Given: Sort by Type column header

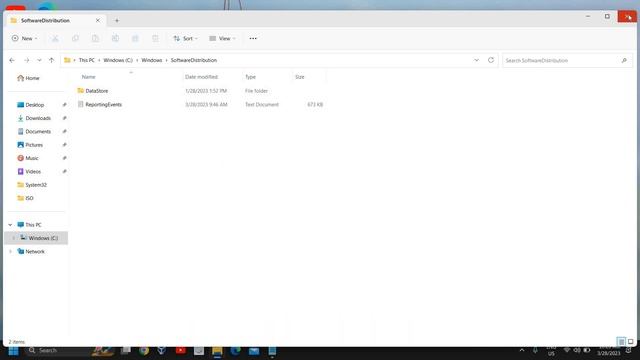Looking at the screenshot, I should click(x=250, y=77).
